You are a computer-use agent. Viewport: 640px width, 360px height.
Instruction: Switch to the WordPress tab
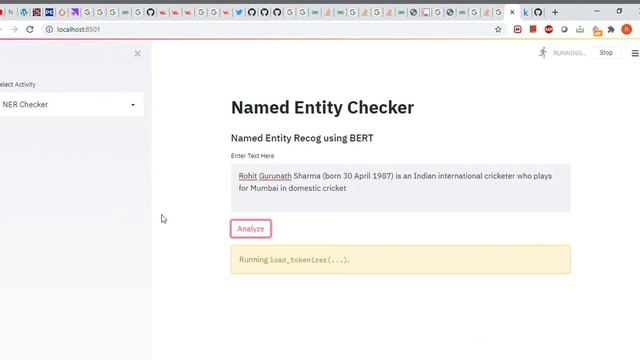24,12
